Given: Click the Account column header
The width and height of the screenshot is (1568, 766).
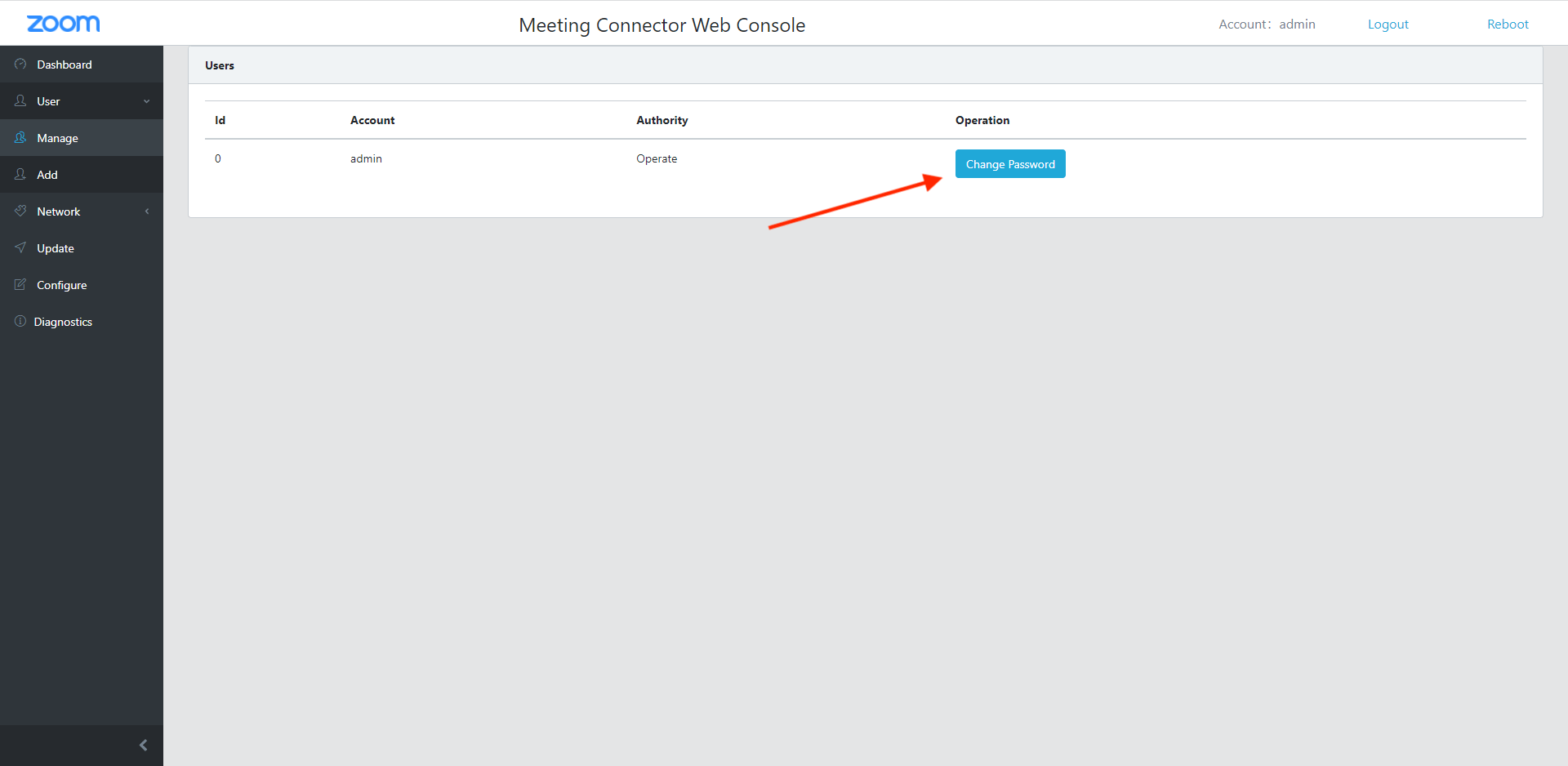Looking at the screenshot, I should click(372, 120).
